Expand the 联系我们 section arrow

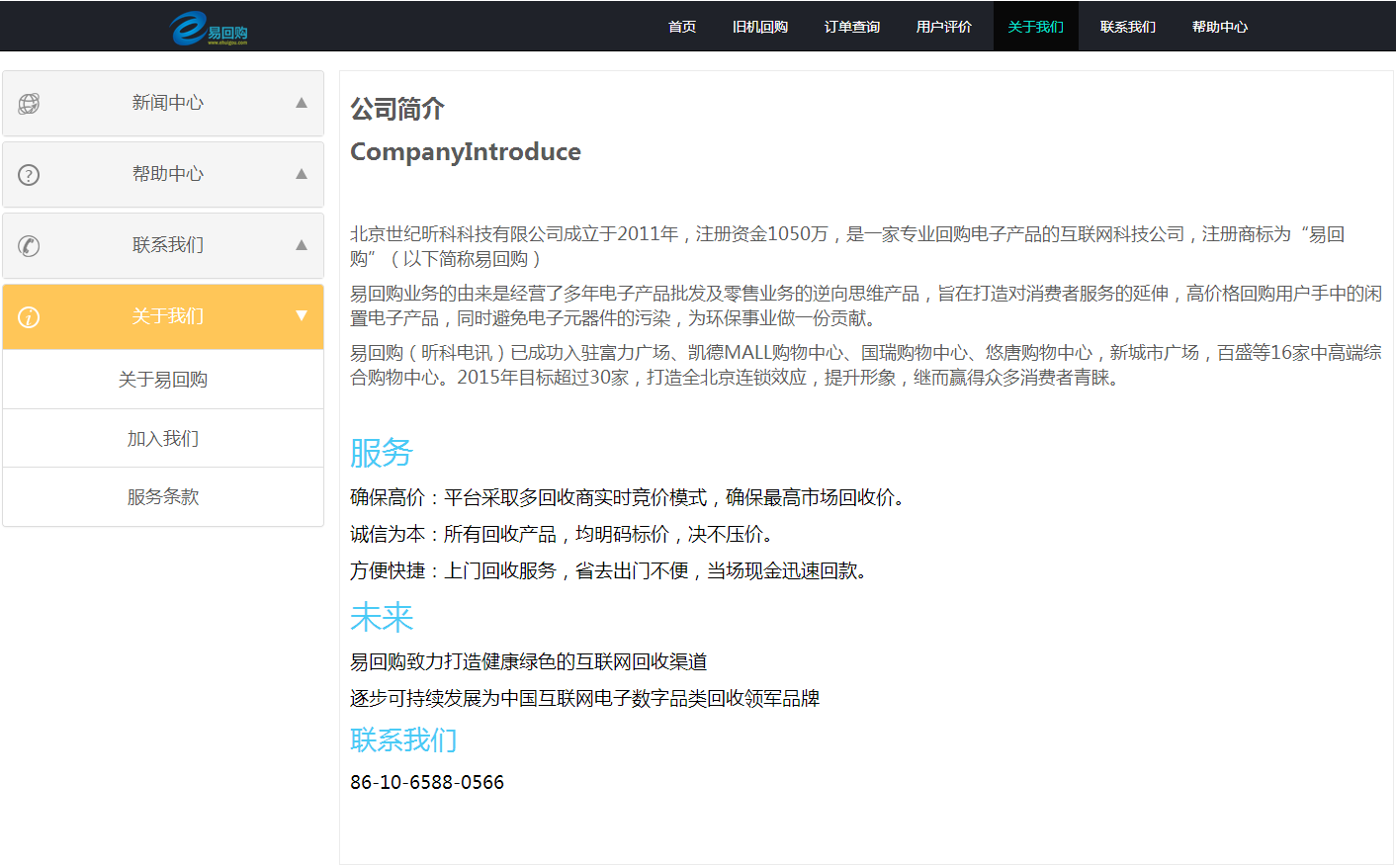click(302, 245)
